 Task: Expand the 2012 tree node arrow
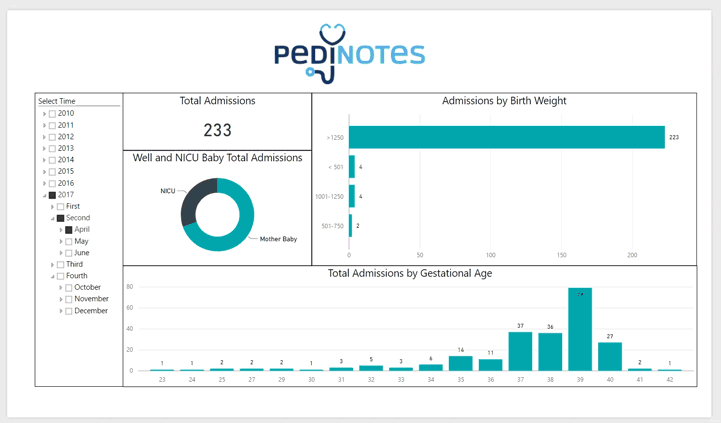coord(44,137)
